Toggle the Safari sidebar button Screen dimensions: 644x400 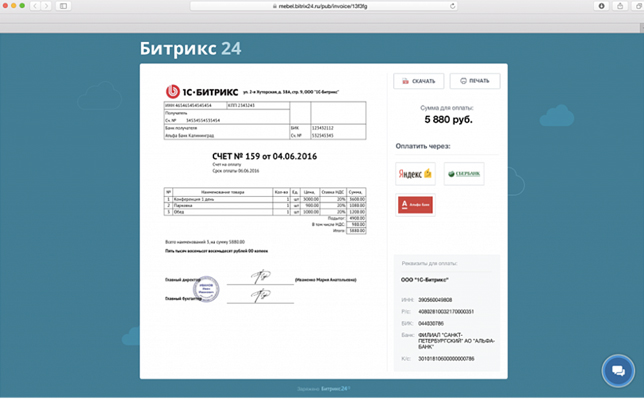(63, 6)
